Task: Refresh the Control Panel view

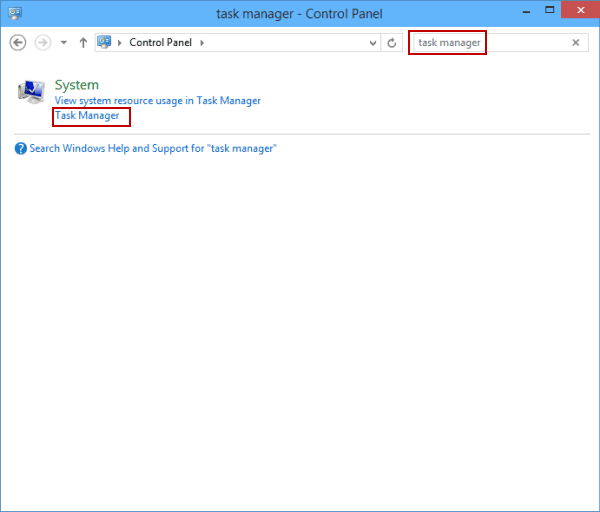Action: [x=391, y=43]
